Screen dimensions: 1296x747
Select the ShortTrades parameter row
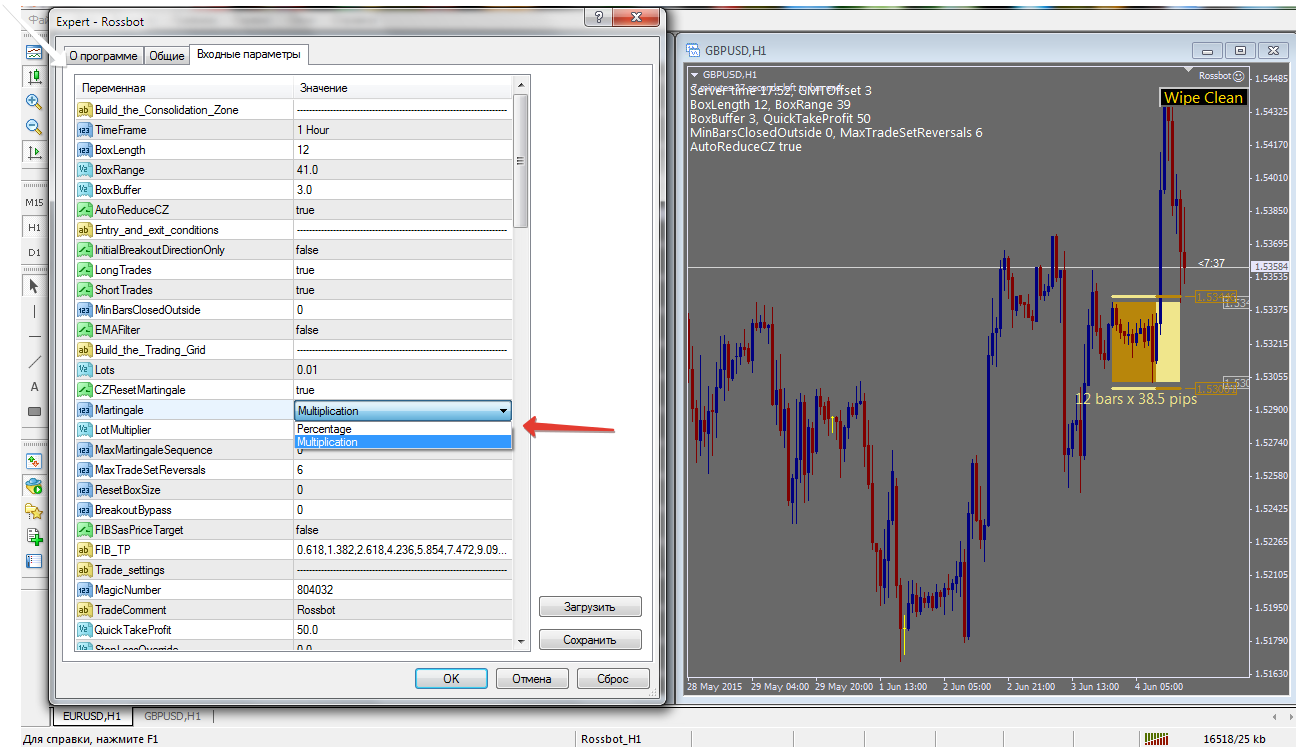tap(294, 290)
